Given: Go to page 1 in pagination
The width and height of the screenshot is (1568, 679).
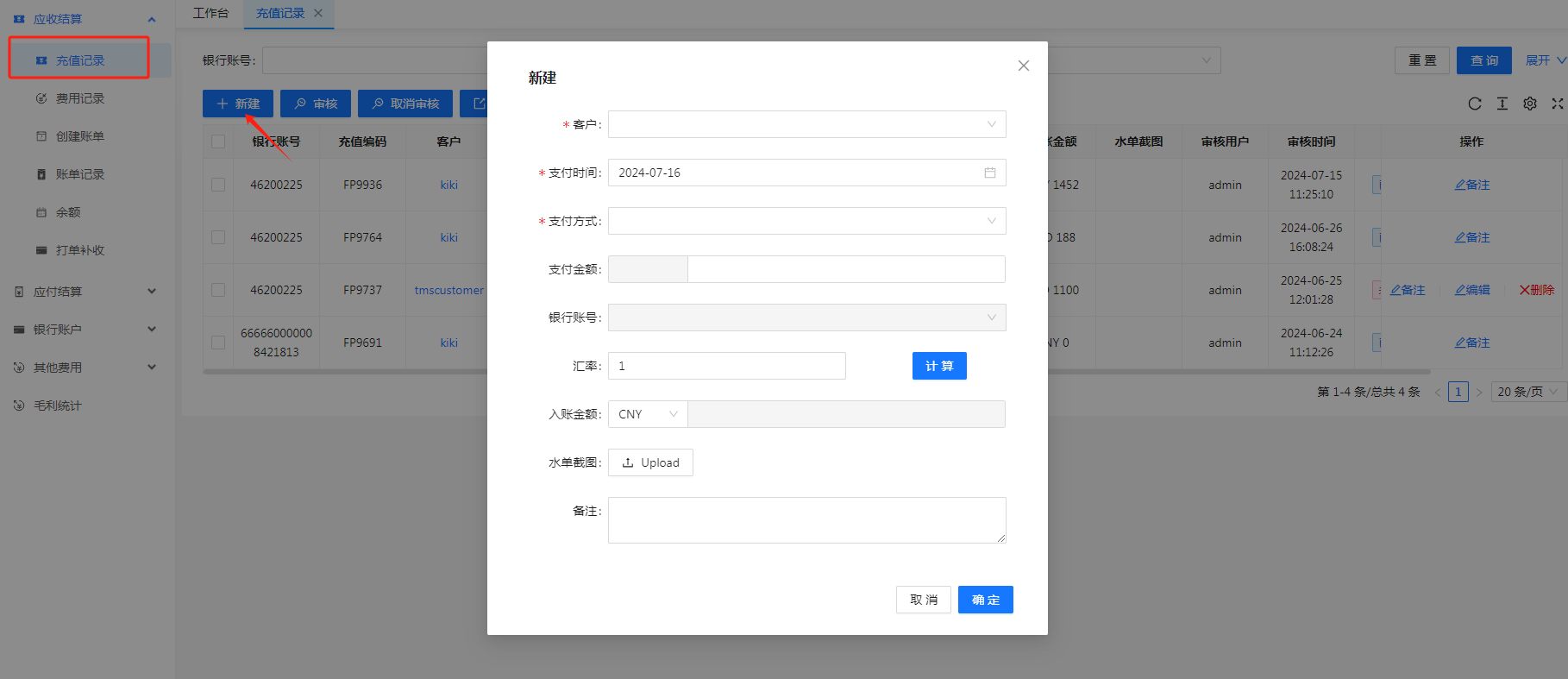Looking at the screenshot, I should 1458,392.
